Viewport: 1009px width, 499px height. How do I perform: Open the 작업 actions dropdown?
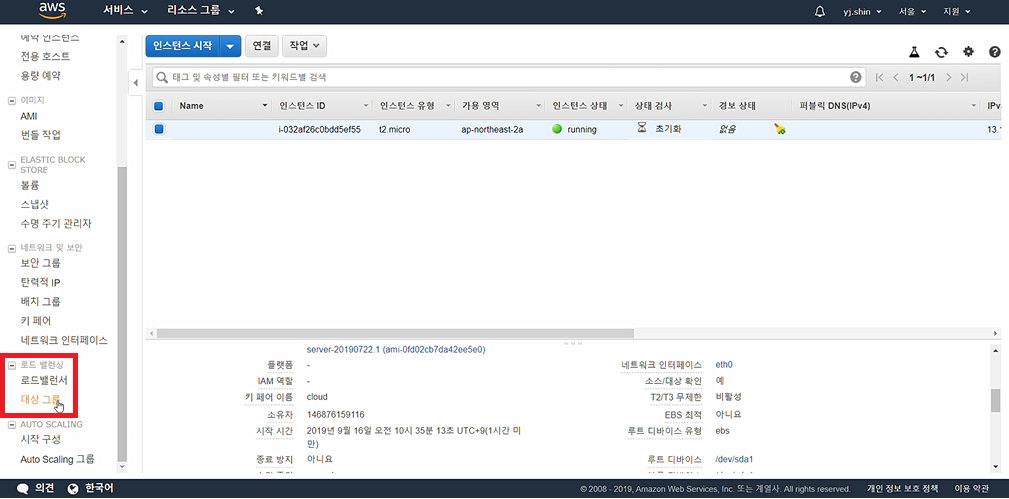click(x=304, y=46)
